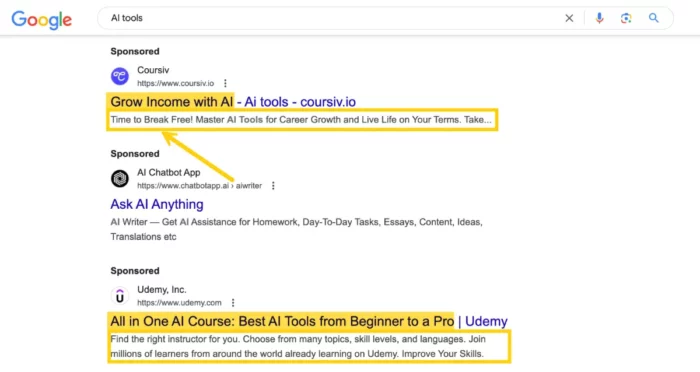Click the AI Writer description text

click(x=296, y=229)
